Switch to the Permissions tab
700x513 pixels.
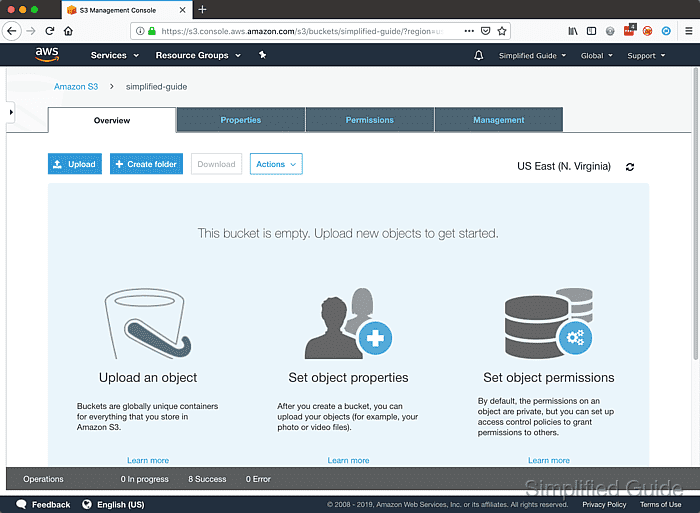pos(370,120)
